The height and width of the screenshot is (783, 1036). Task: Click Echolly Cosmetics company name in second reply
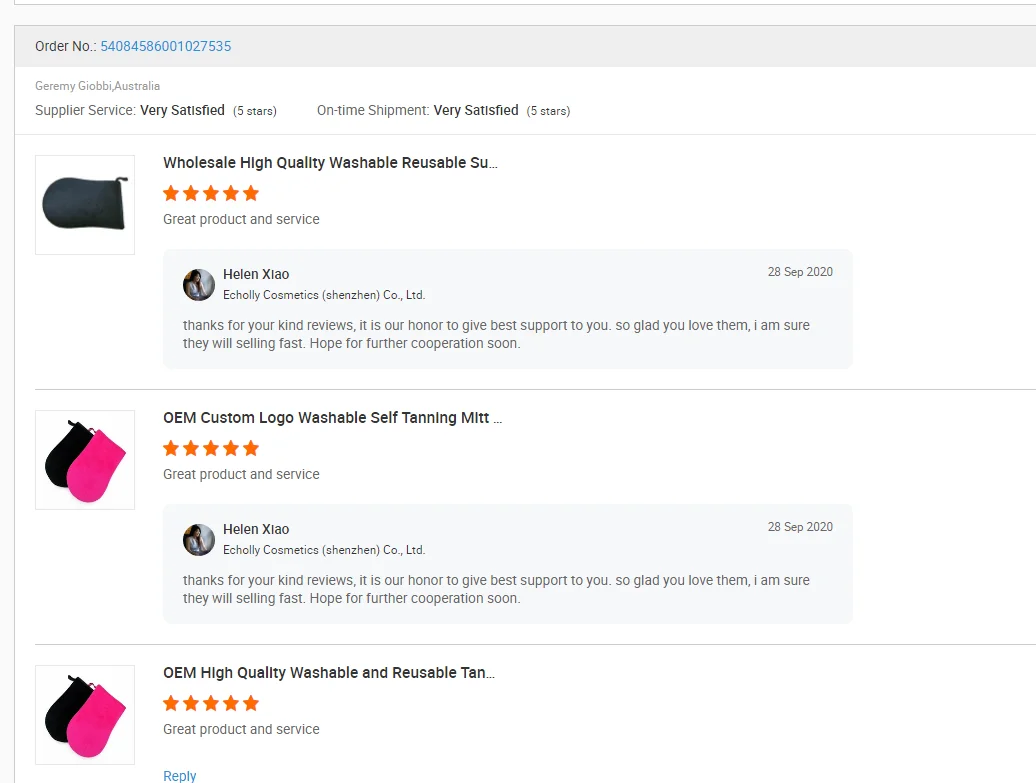click(324, 550)
